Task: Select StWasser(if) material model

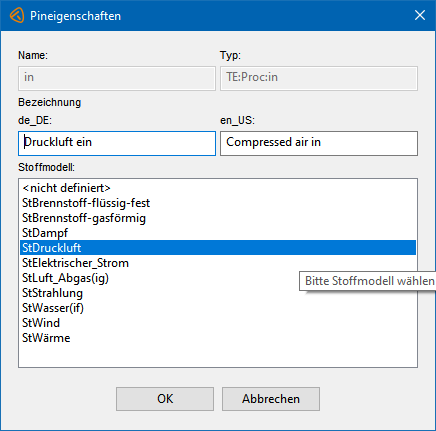Action: (x=218, y=308)
